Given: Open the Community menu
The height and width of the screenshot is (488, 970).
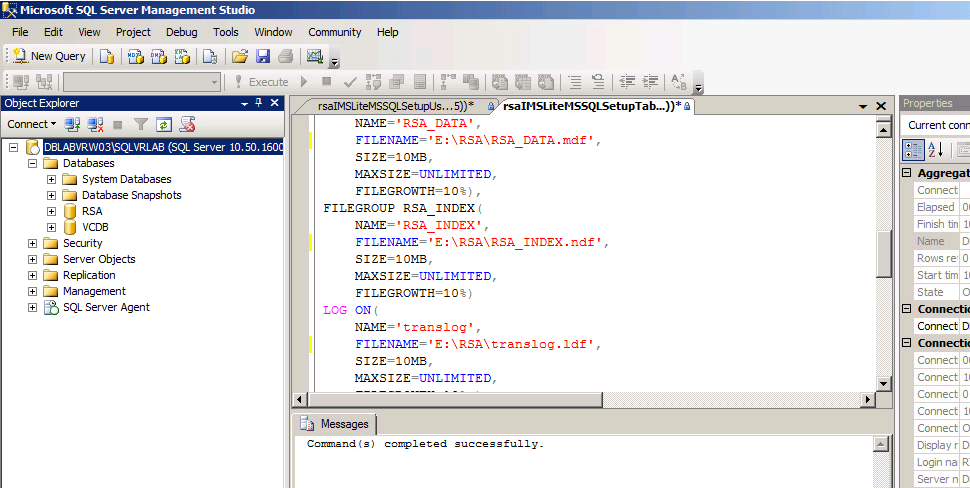Looking at the screenshot, I should 335,32.
